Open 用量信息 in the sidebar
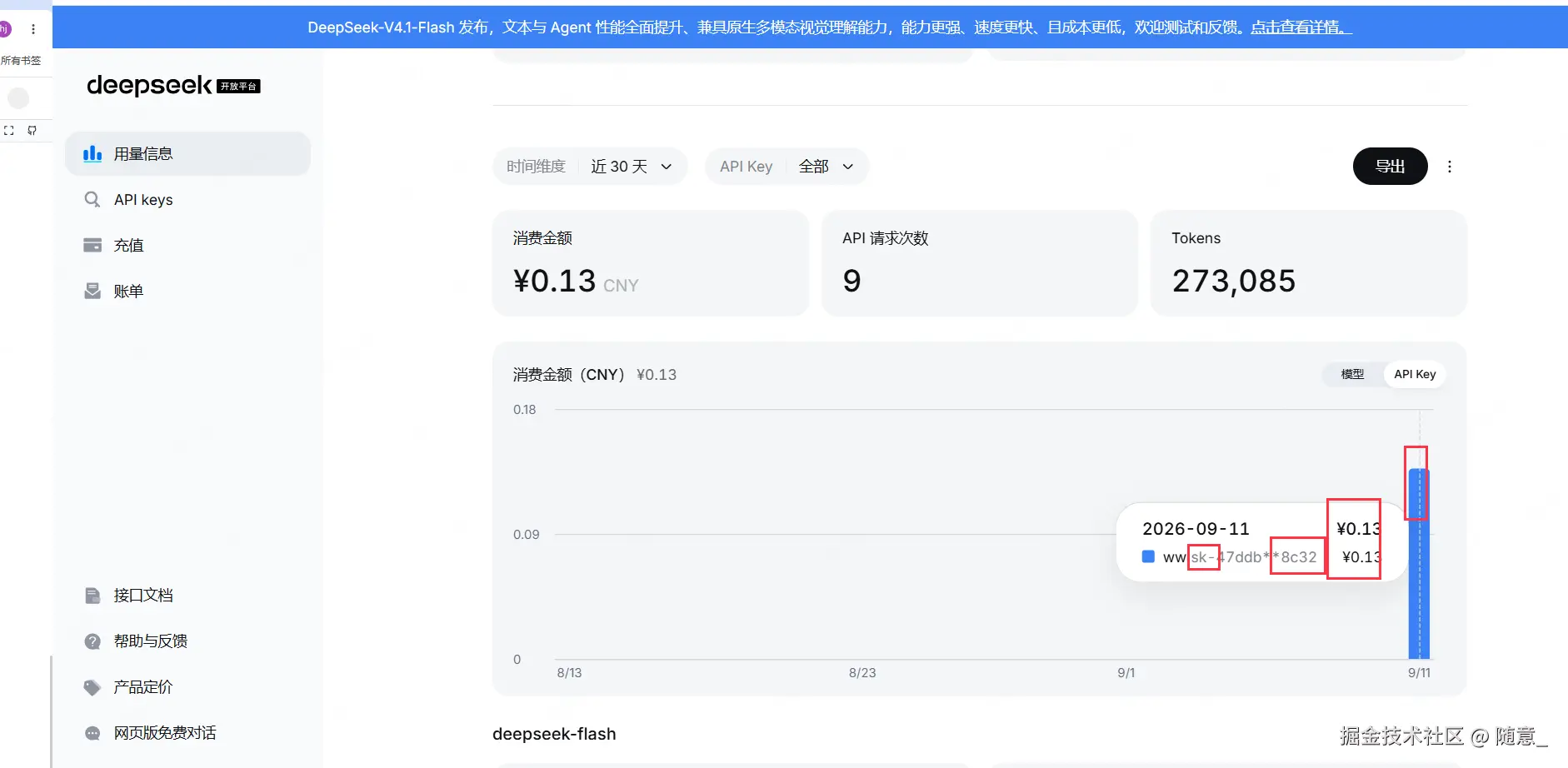The width and height of the screenshot is (1568, 768). (187, 153)
